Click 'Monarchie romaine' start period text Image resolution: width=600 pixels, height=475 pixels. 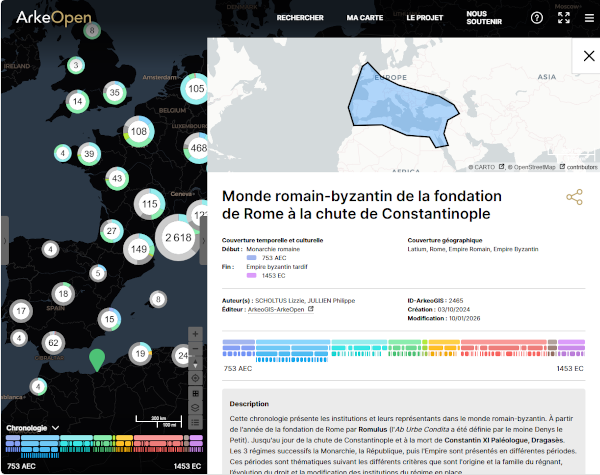[x=273, y=249]
